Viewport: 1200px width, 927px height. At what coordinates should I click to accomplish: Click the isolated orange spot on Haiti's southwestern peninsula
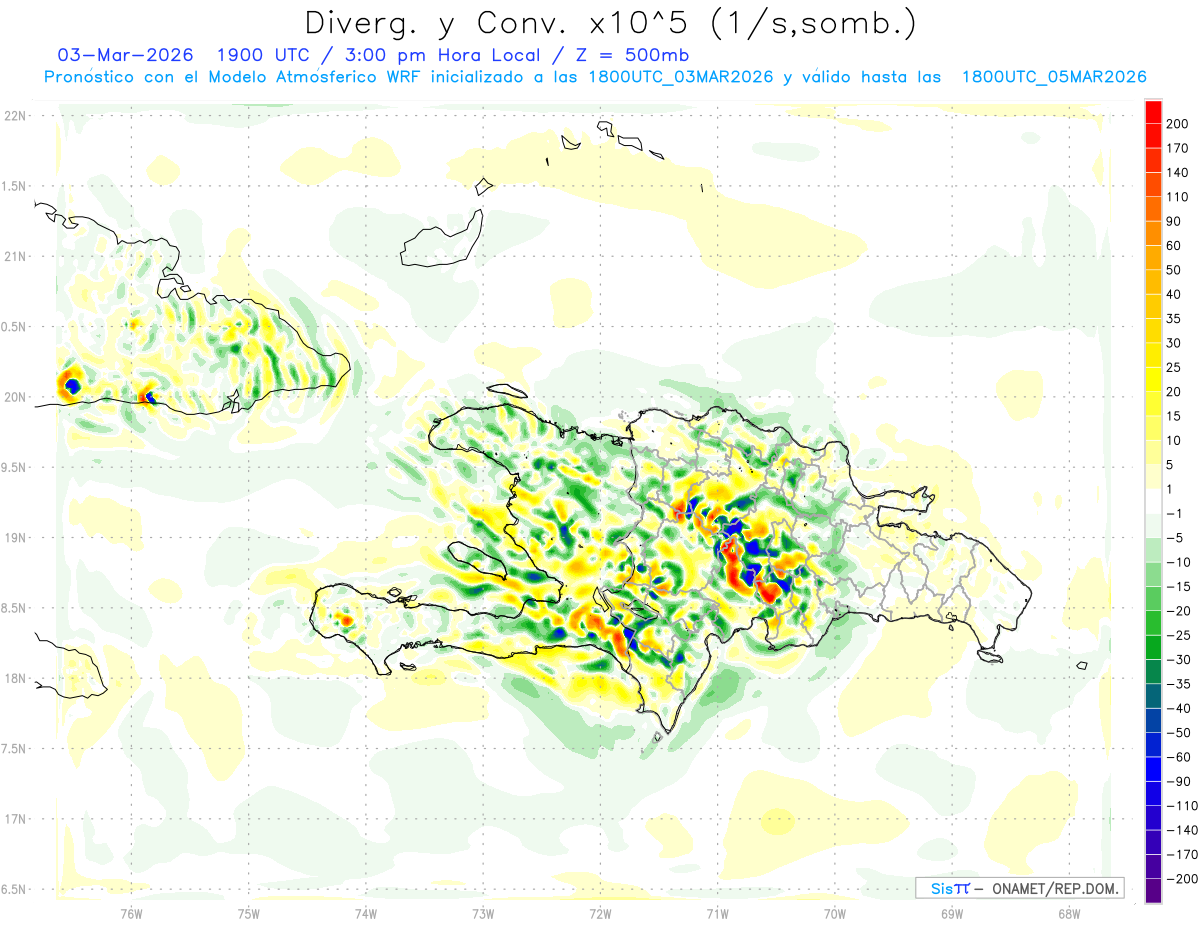pyautogui.click(x=346, y=620)
